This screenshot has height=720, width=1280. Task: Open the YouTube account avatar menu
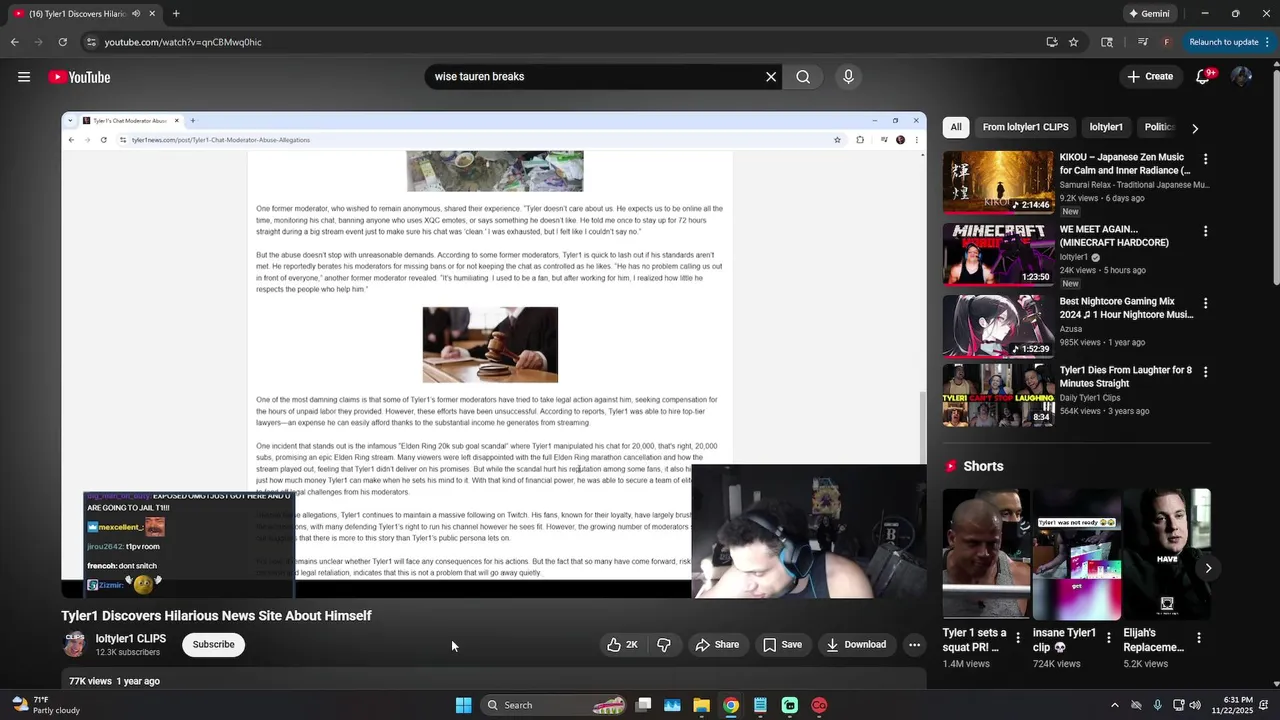(x=1241, y=77)
